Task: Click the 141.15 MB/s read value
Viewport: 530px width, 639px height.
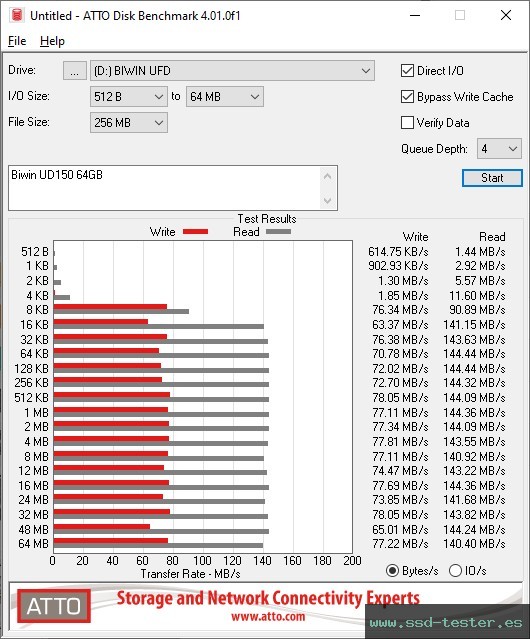Action: click(x=474, y=325)
